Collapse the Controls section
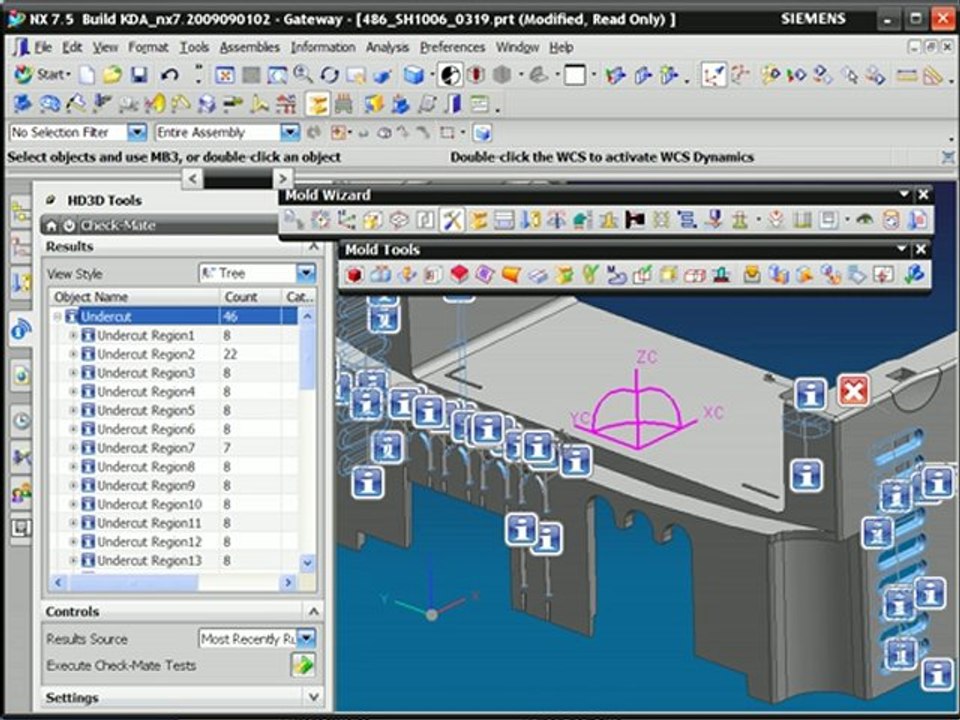960x720 pixels. tap(313, 611)
